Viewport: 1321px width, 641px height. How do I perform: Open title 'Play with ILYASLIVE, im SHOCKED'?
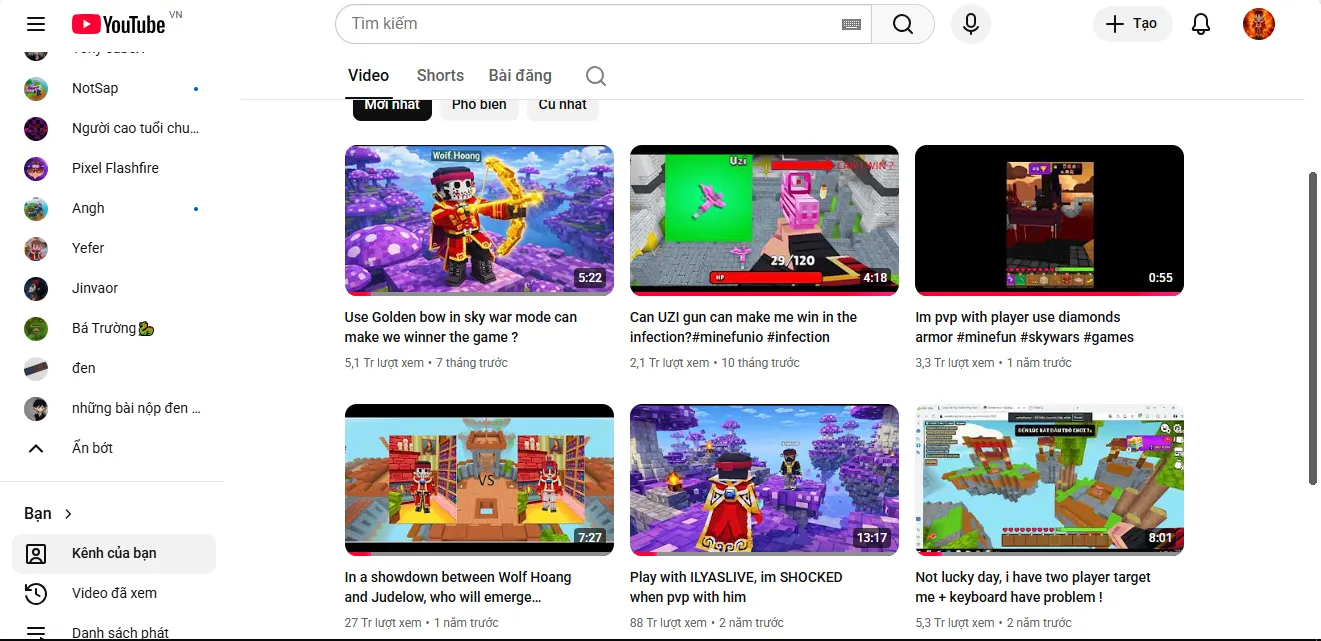coord(736,587)
